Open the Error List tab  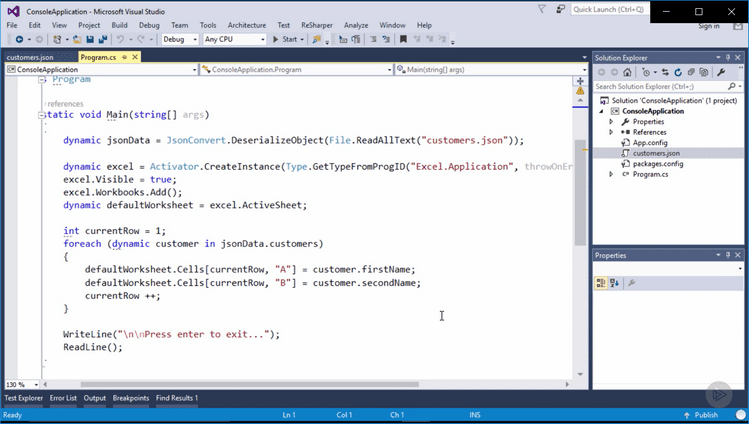[x=63, y=398]
